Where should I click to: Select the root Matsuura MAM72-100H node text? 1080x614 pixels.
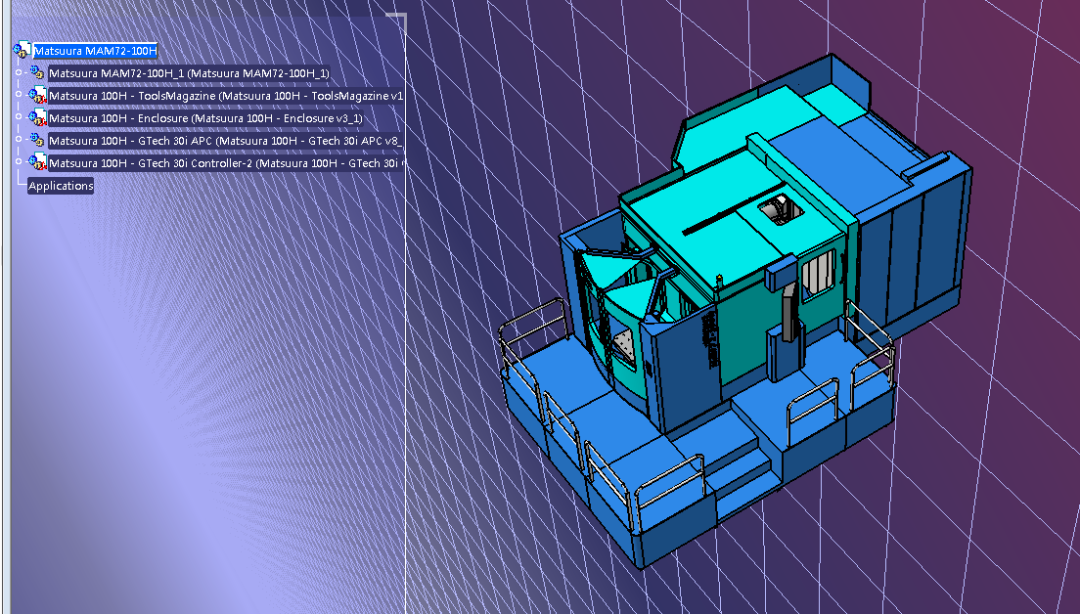point(96,51)
